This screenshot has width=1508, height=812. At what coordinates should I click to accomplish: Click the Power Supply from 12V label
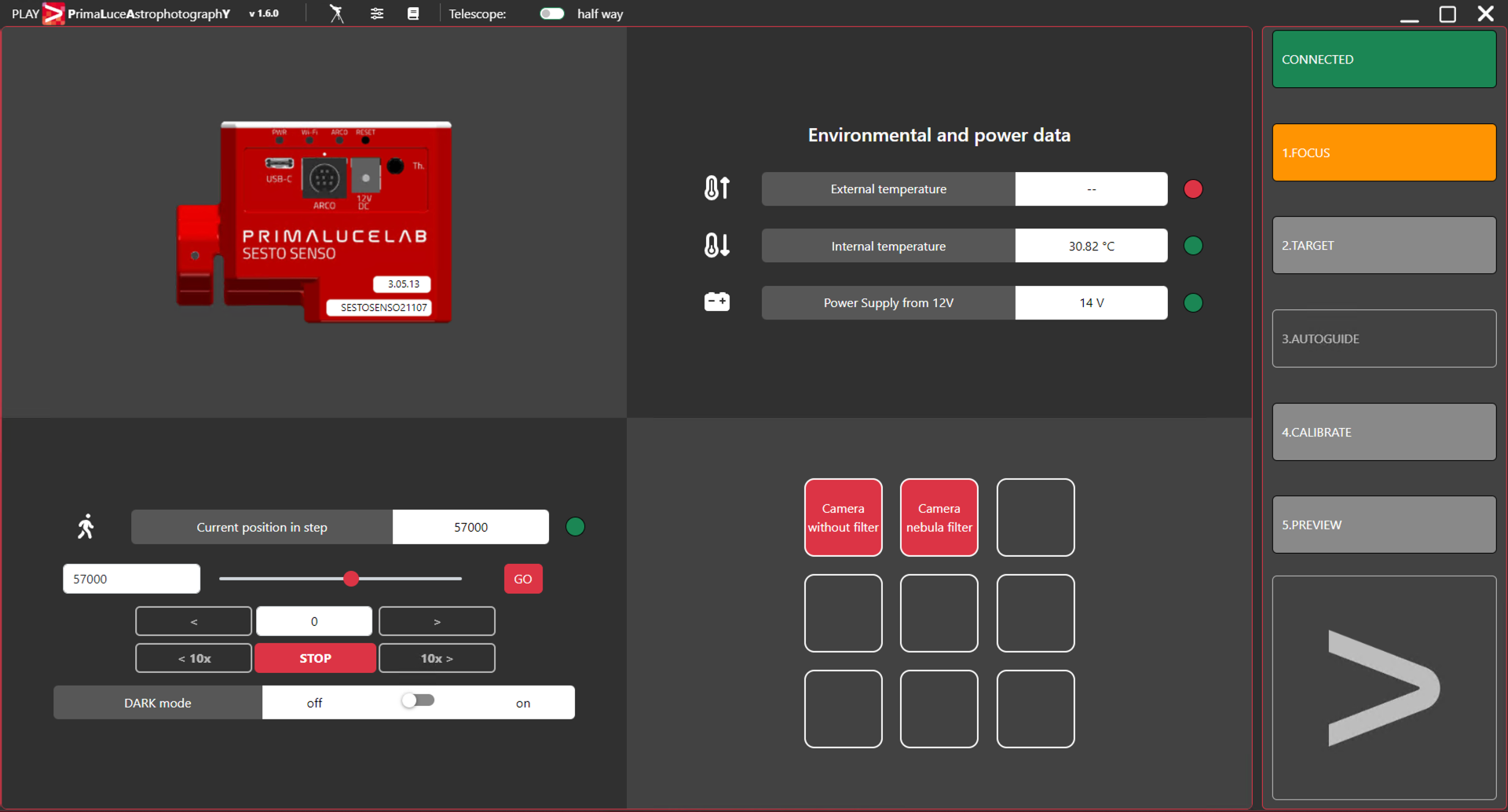pyautogui.click(x=888, y=302)
